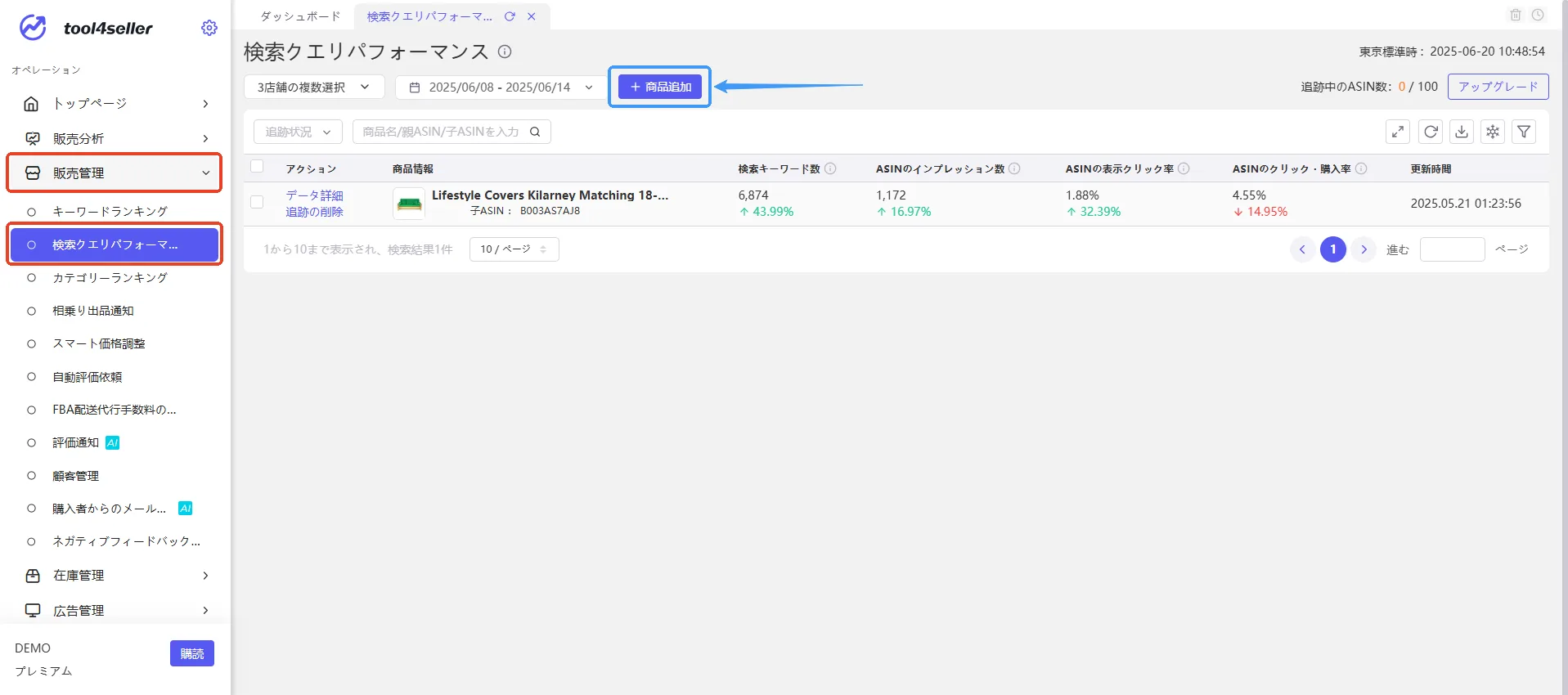Click the 商品情報 column header

(x=413, y=169)
